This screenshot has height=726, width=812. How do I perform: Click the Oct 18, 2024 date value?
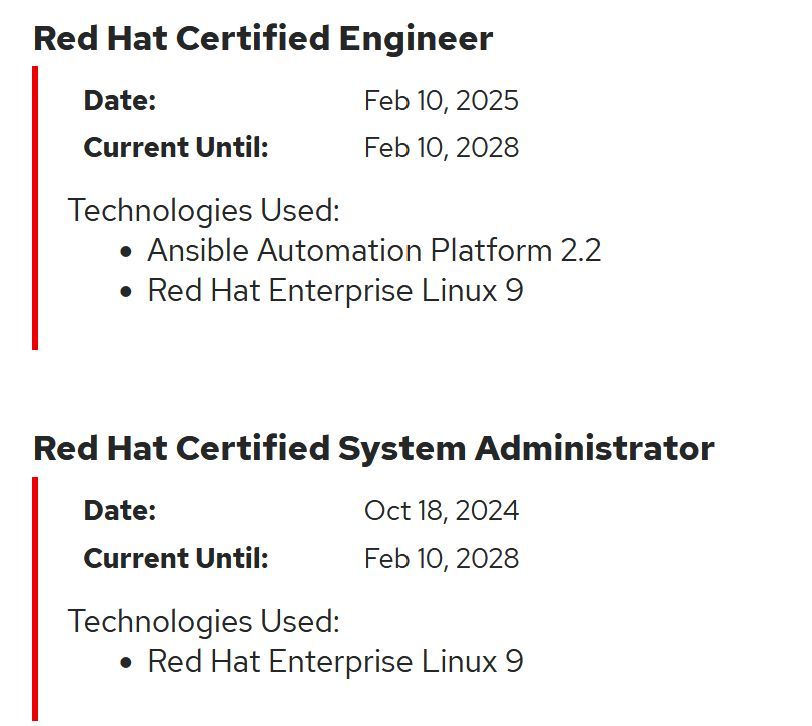[441, 511]
